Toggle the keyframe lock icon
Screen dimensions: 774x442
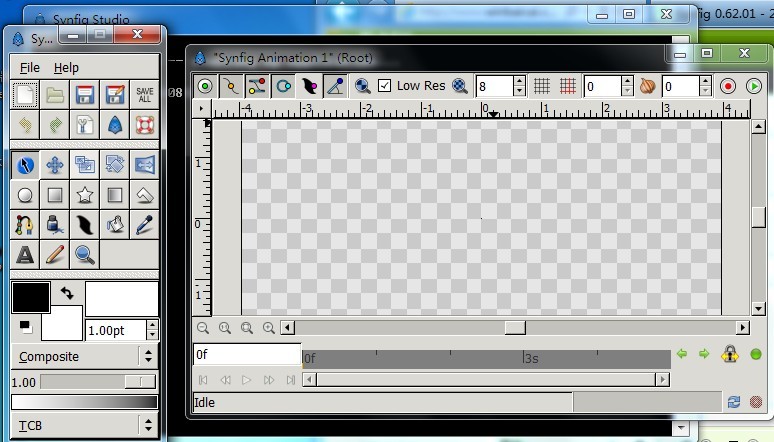(x=730, y=354)
